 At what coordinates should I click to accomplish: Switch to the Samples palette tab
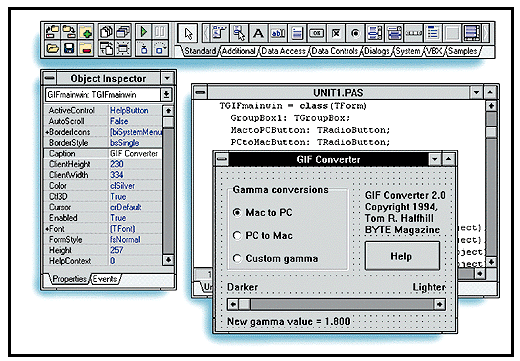[463, 51]
